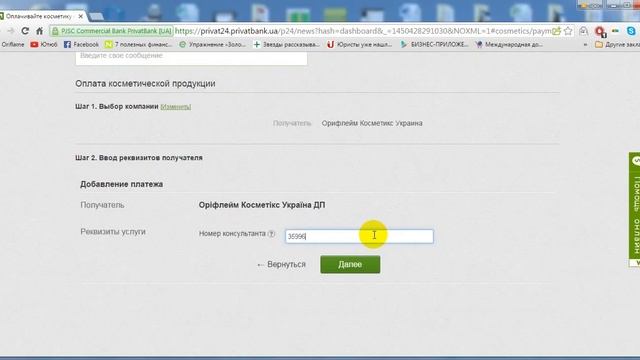Open the Oriflame bookmark
This screenshot has height=360, width=640.
click(12, 44)
